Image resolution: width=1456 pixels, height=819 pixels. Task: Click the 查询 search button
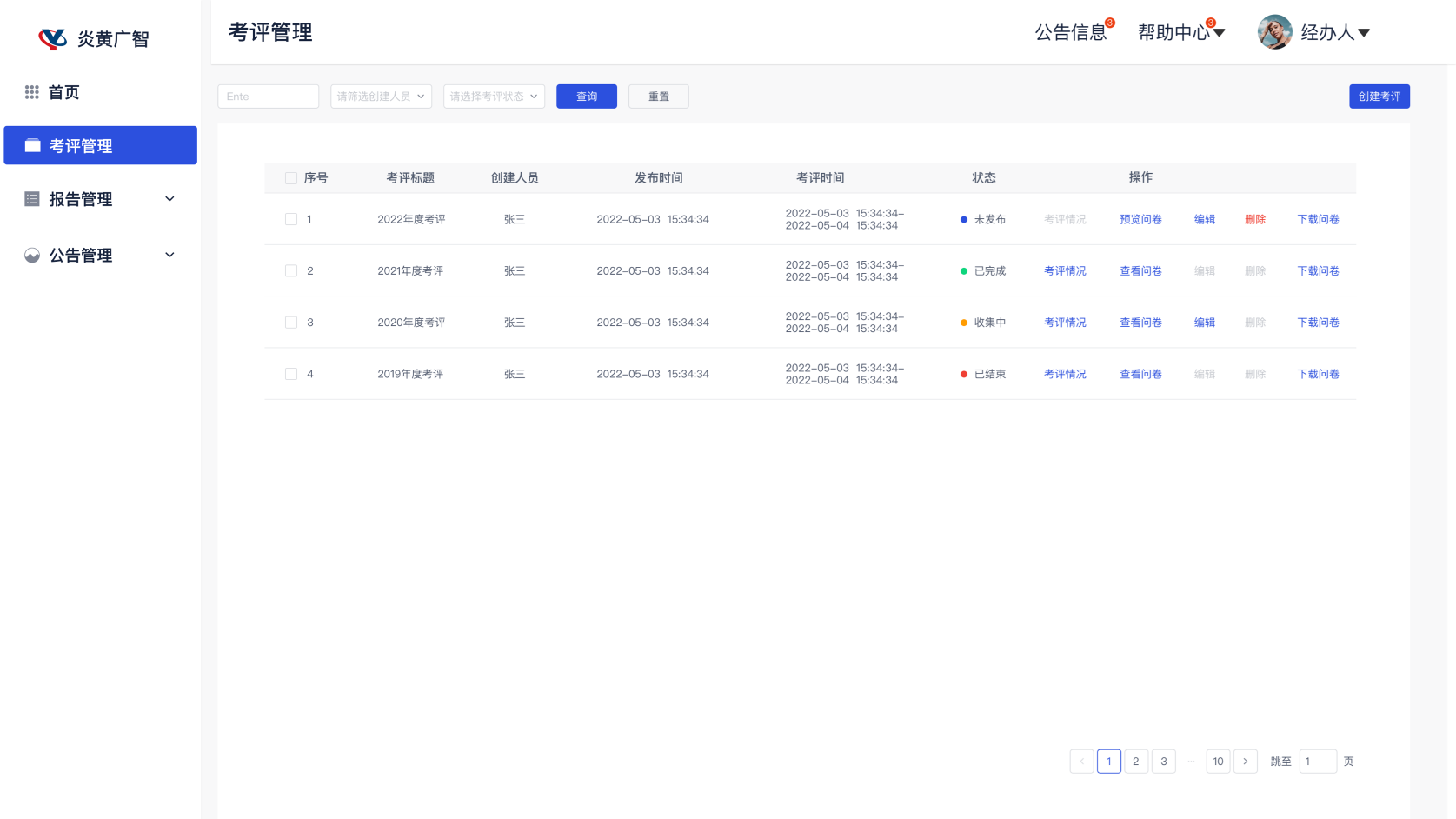tap(587, 97)
